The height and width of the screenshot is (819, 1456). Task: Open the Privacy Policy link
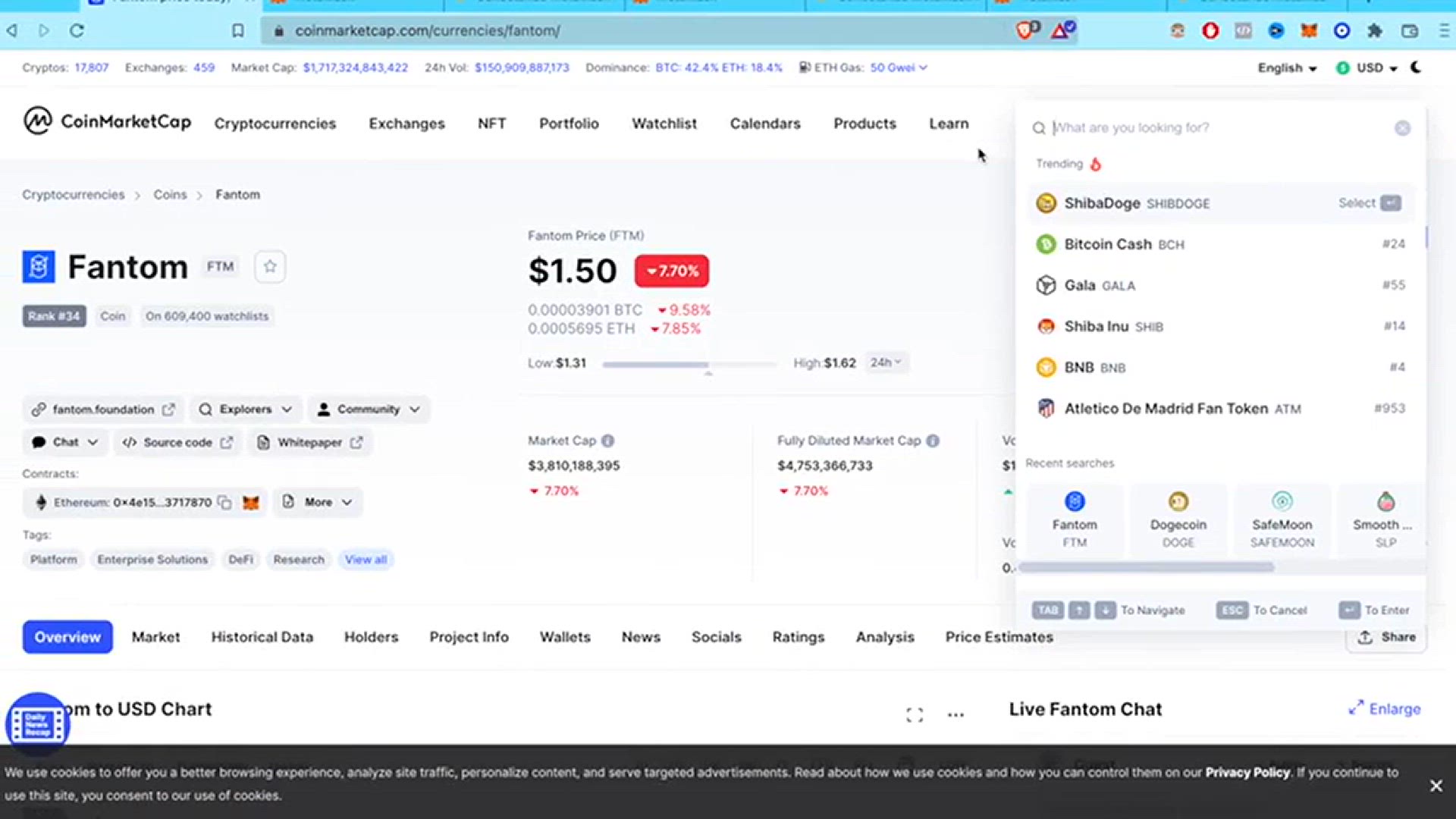pos(1247,772)
